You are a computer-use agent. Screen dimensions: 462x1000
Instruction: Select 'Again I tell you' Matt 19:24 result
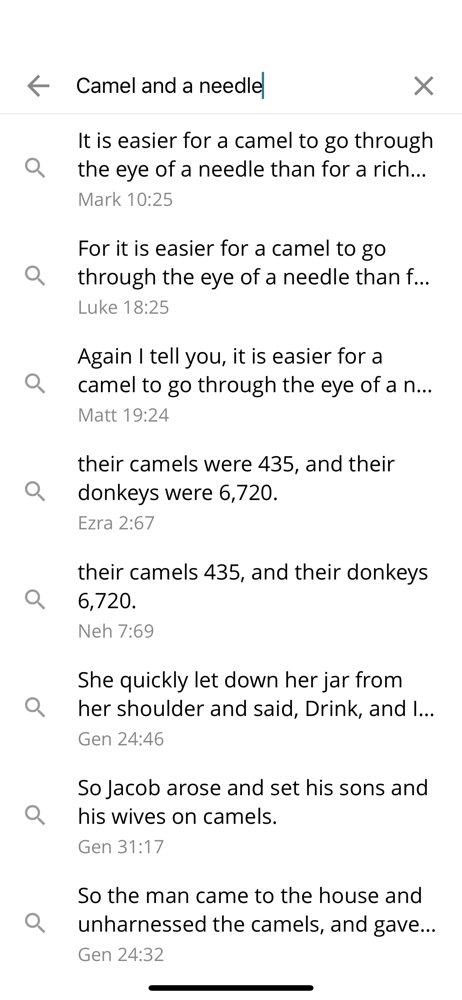click(231, 384)
